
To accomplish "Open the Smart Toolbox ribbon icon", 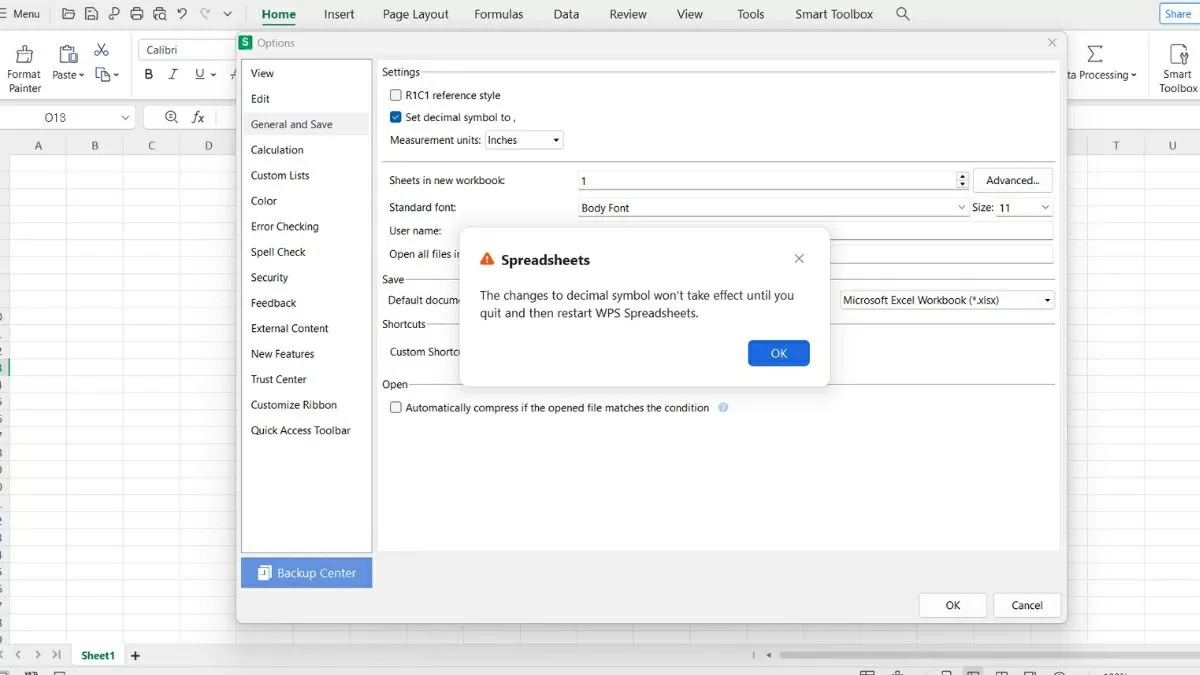I will (1178, 55).
